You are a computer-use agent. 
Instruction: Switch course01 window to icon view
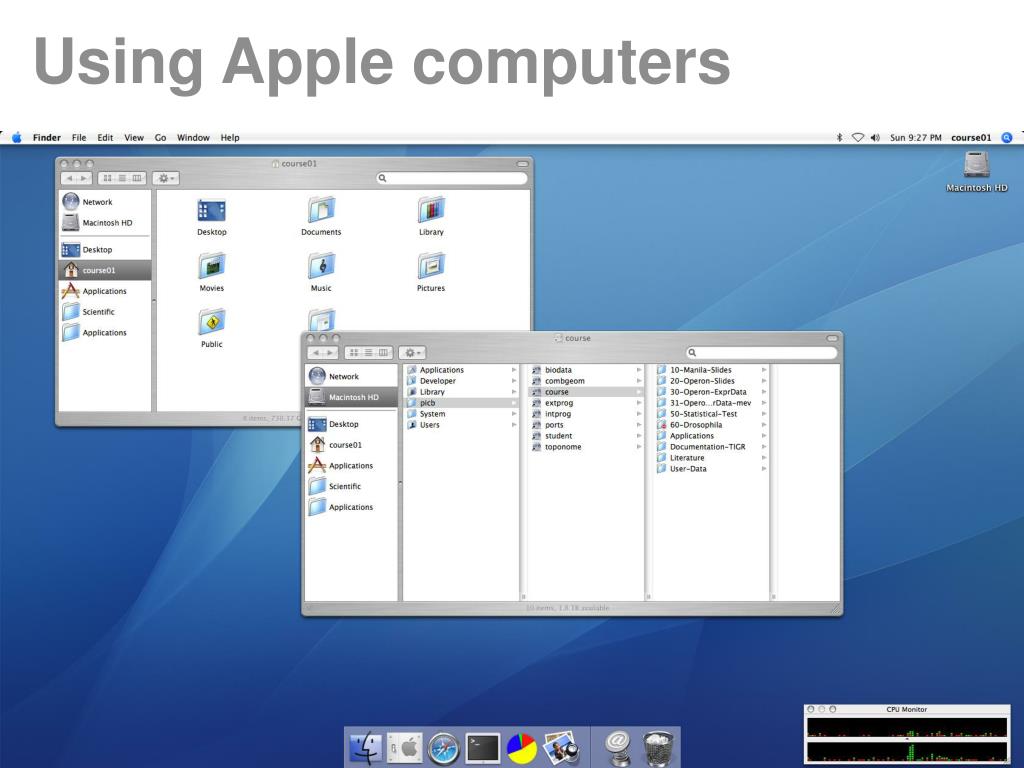click(x=107, y=178)
